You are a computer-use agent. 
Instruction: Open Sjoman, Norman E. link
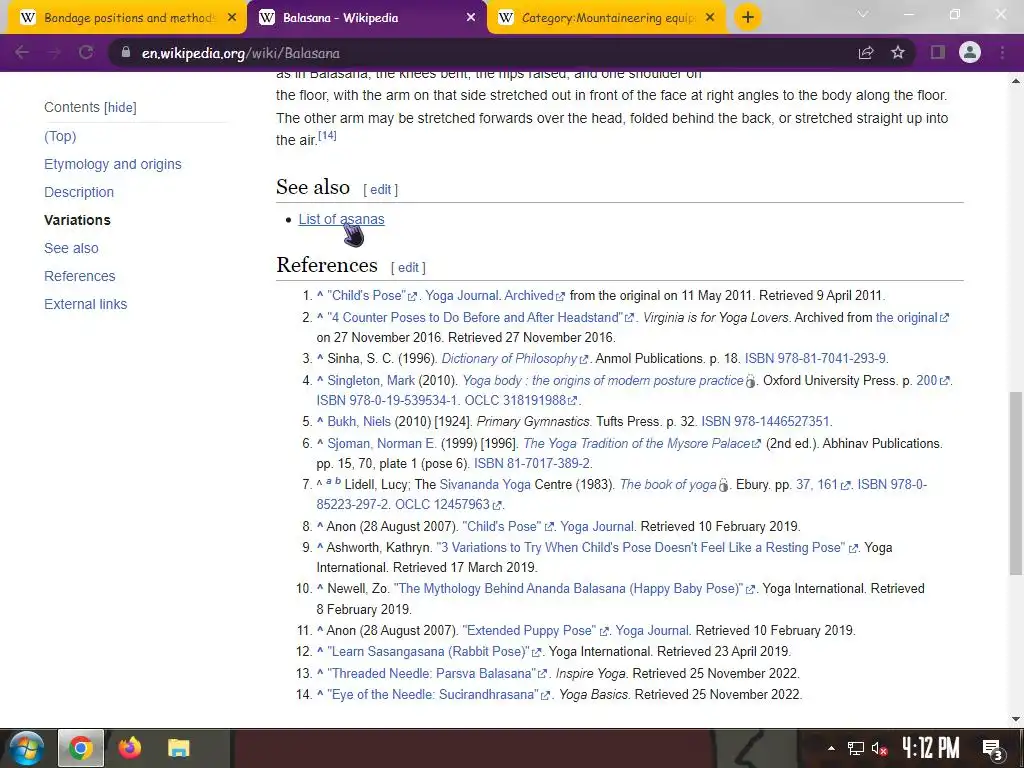[381, 443]
